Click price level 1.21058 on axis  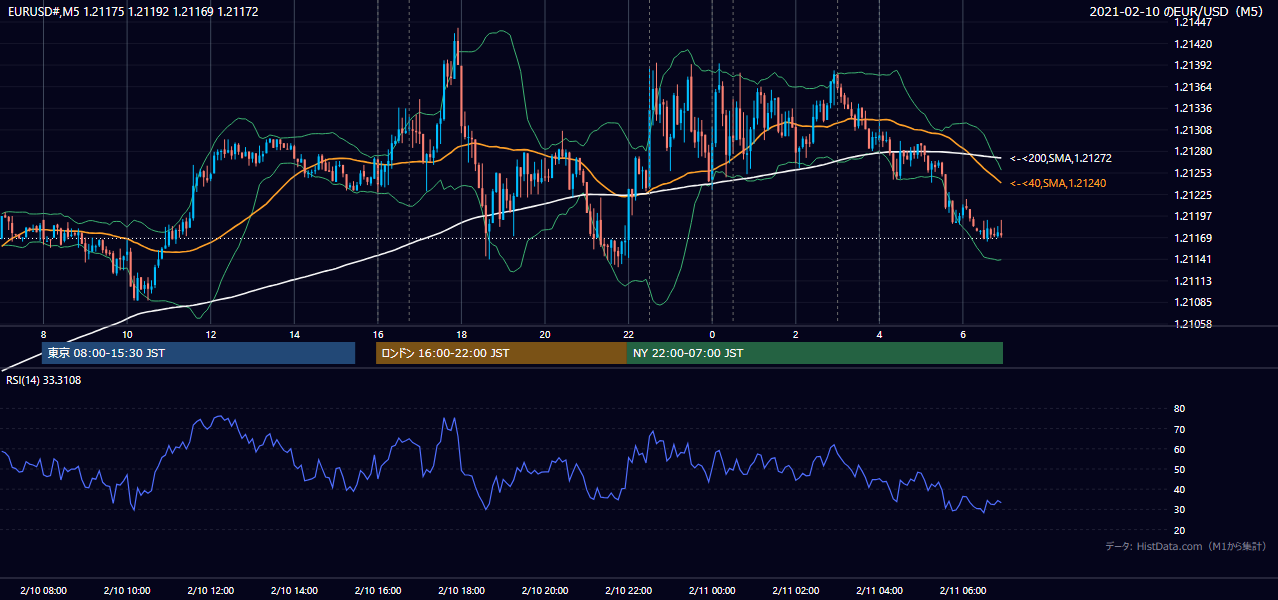pos(1194,324)
